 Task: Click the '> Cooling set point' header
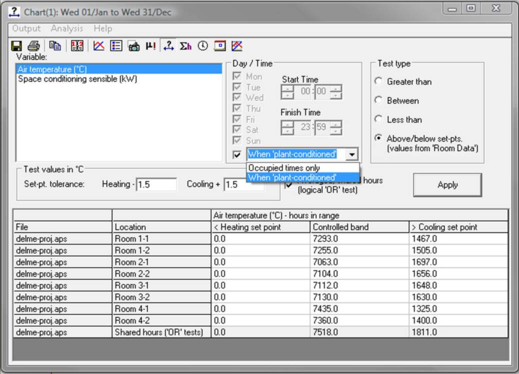pyautogui.click(x=458, y=227)
